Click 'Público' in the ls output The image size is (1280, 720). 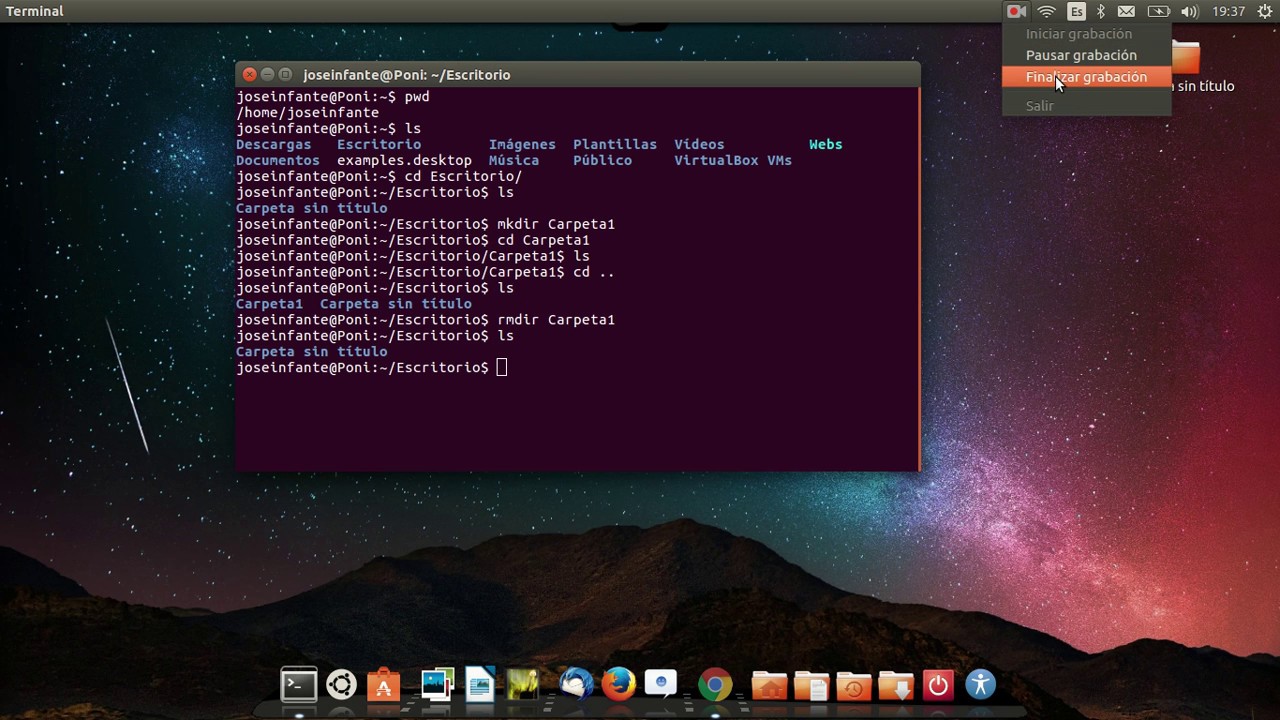602,160
